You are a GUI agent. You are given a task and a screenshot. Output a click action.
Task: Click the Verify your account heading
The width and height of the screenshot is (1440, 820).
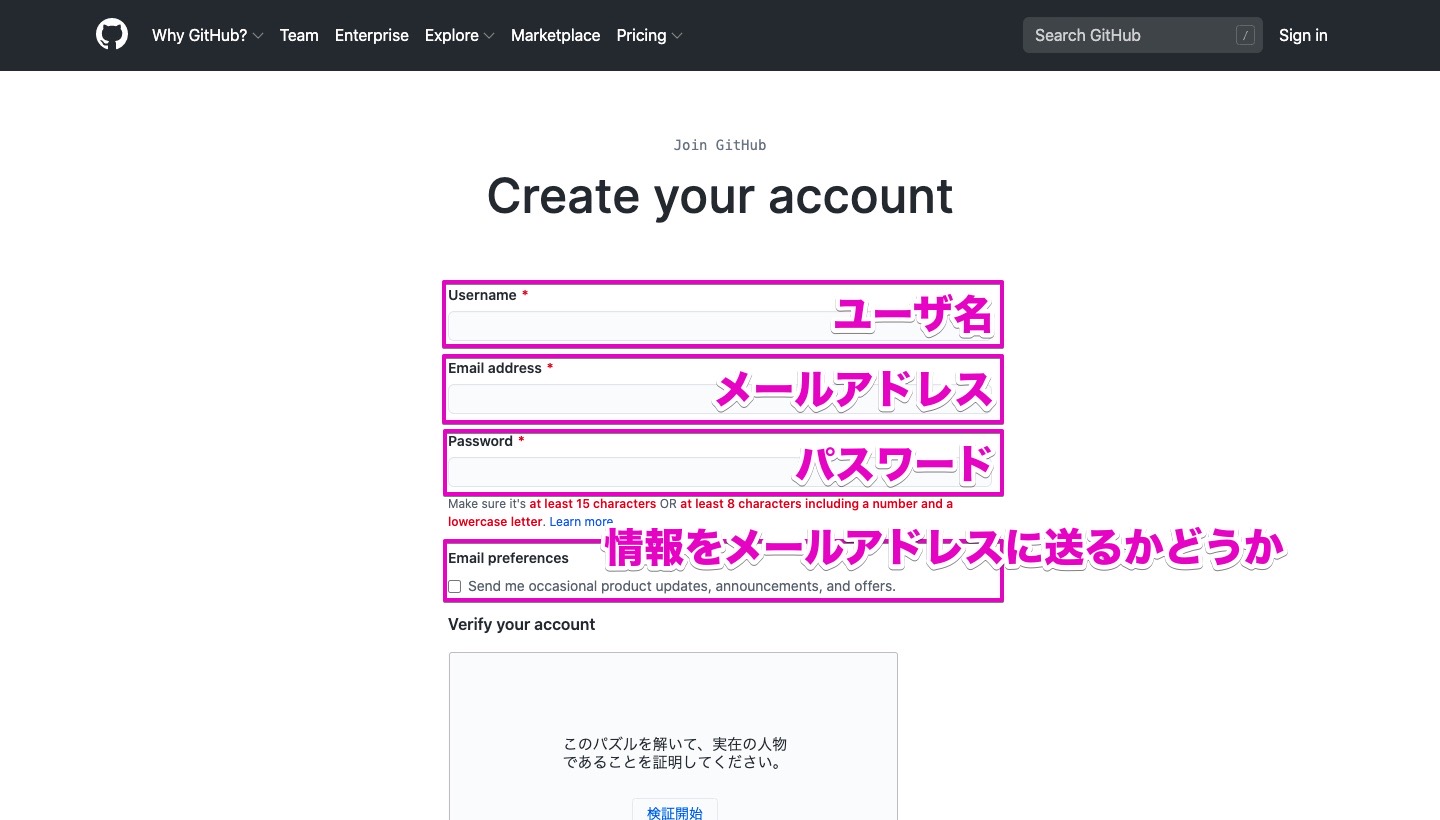click(521, 624)
